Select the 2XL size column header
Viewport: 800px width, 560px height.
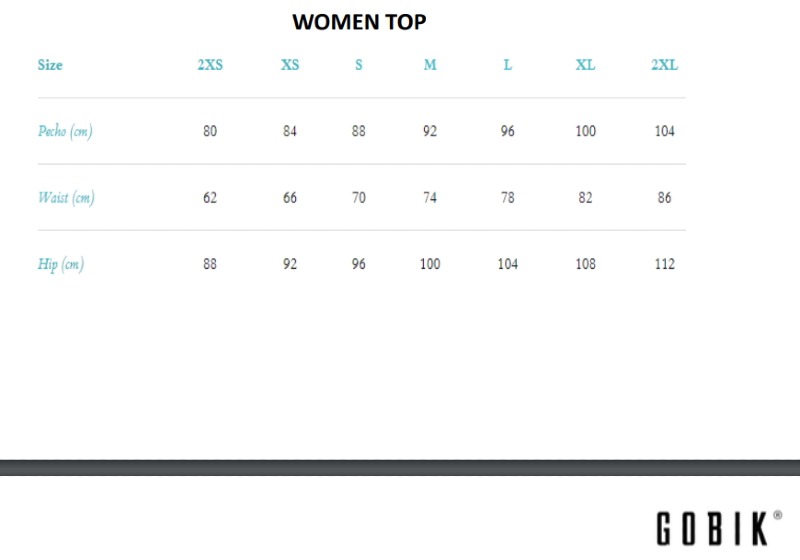point(664,65)
